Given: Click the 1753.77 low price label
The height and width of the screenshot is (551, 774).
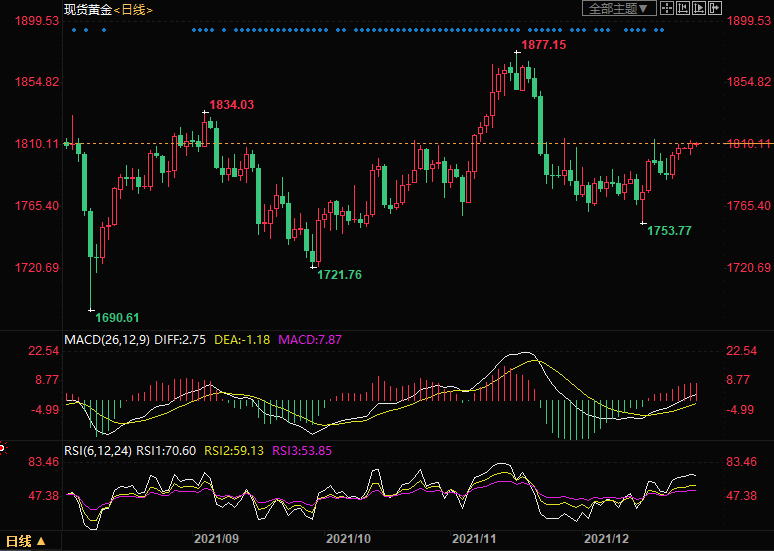Looking at the screenshot, I should point(669,231).
